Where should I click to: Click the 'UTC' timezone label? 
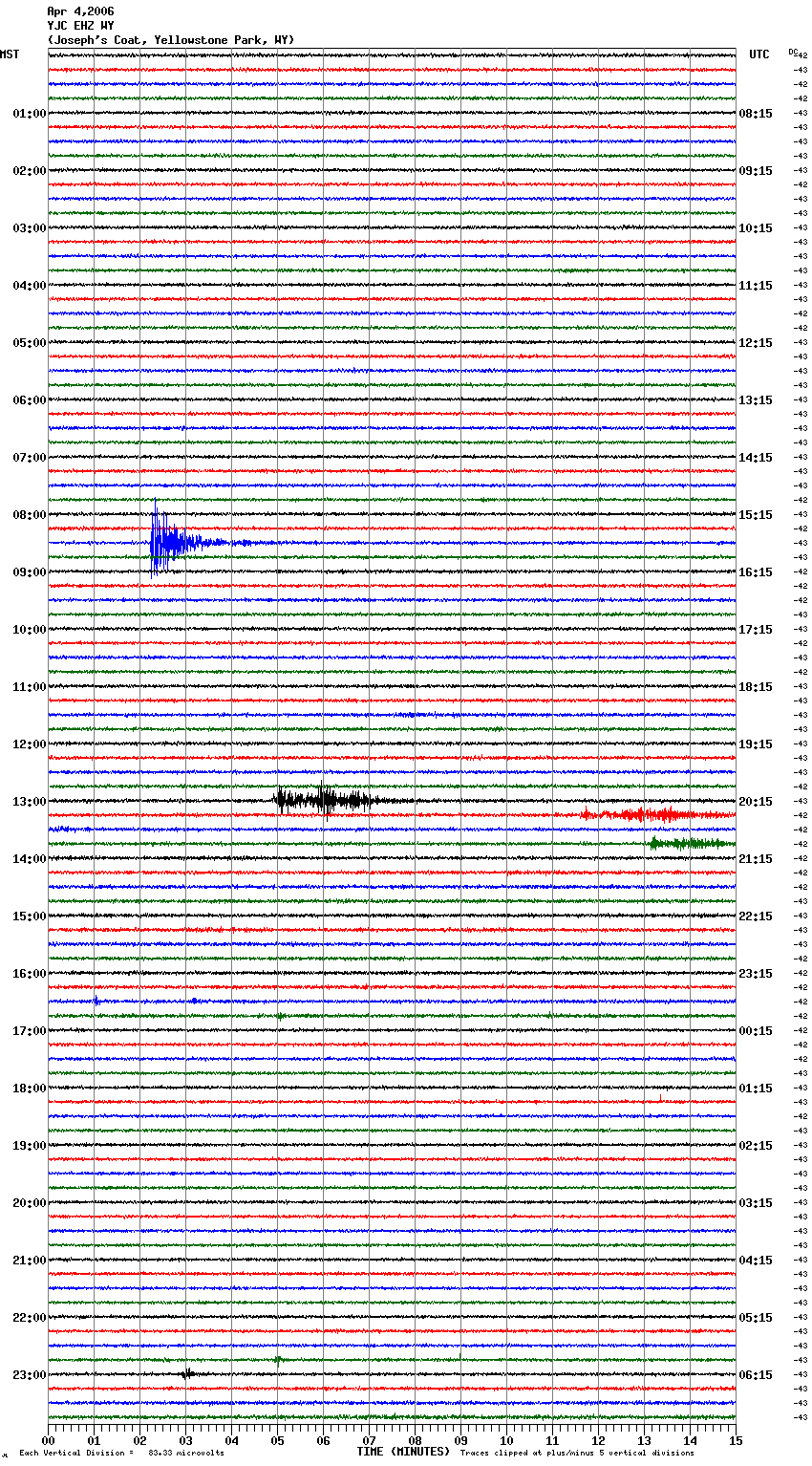pos(759,54)
